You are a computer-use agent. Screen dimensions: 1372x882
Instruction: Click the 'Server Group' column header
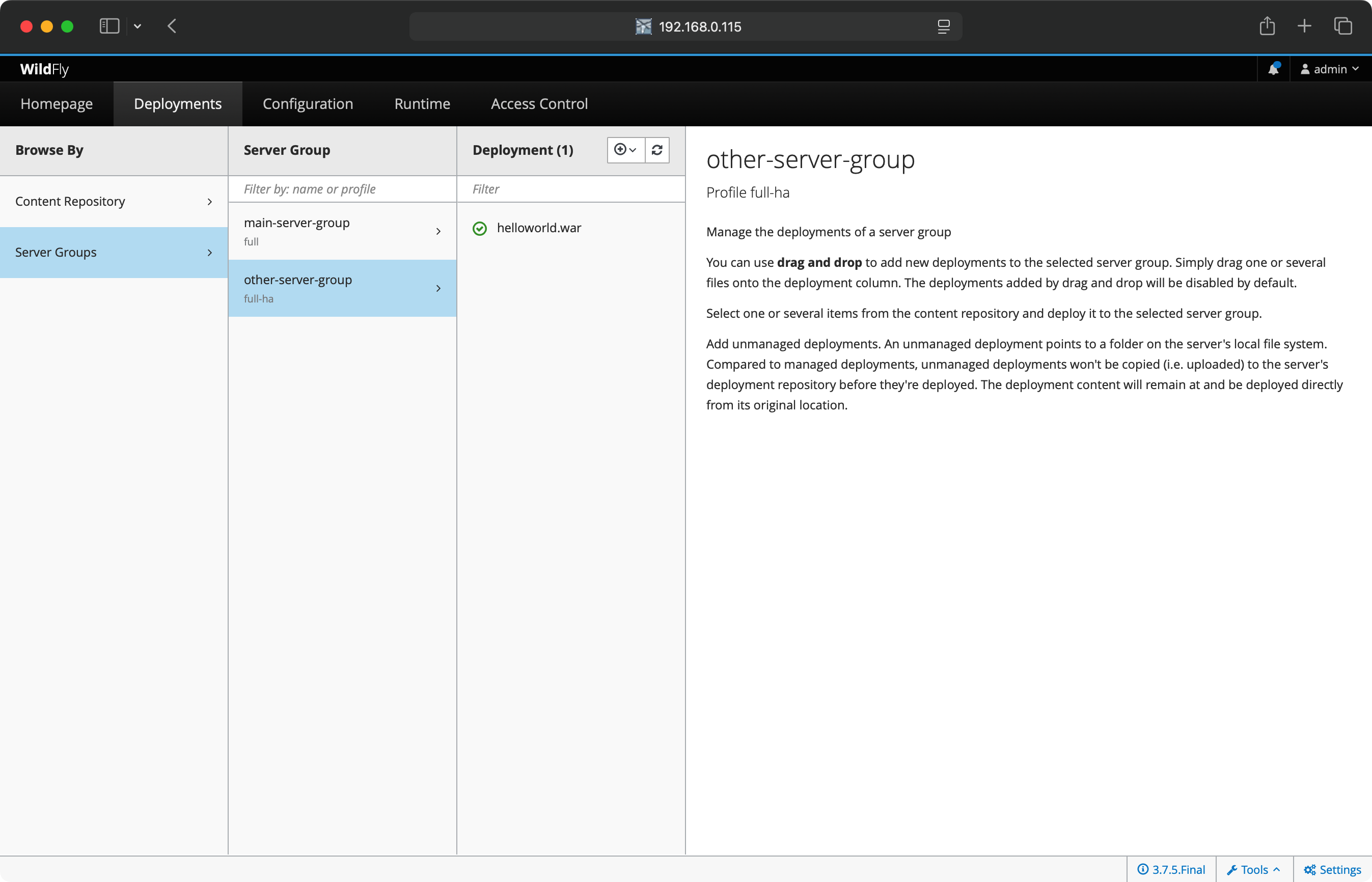[287, 150]
